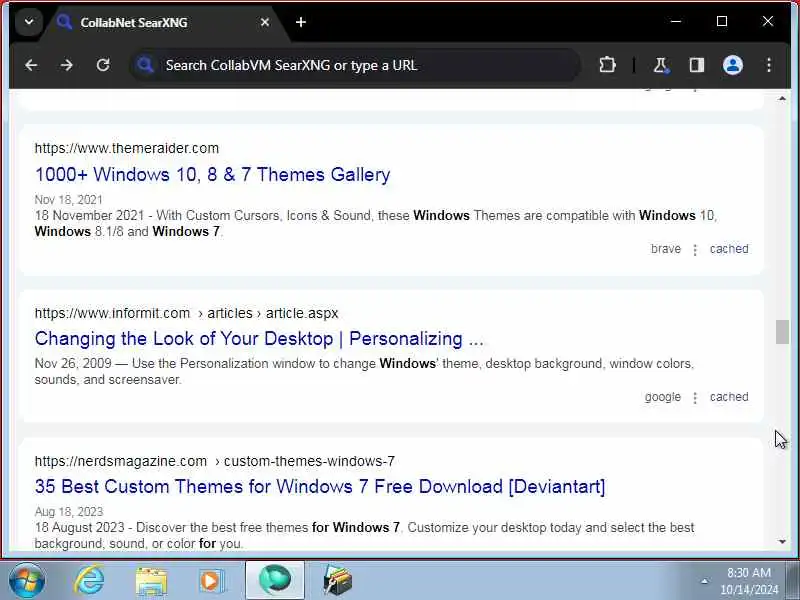
Task: Expand options dots beside google engine label
Action: [x=695, y=397]
